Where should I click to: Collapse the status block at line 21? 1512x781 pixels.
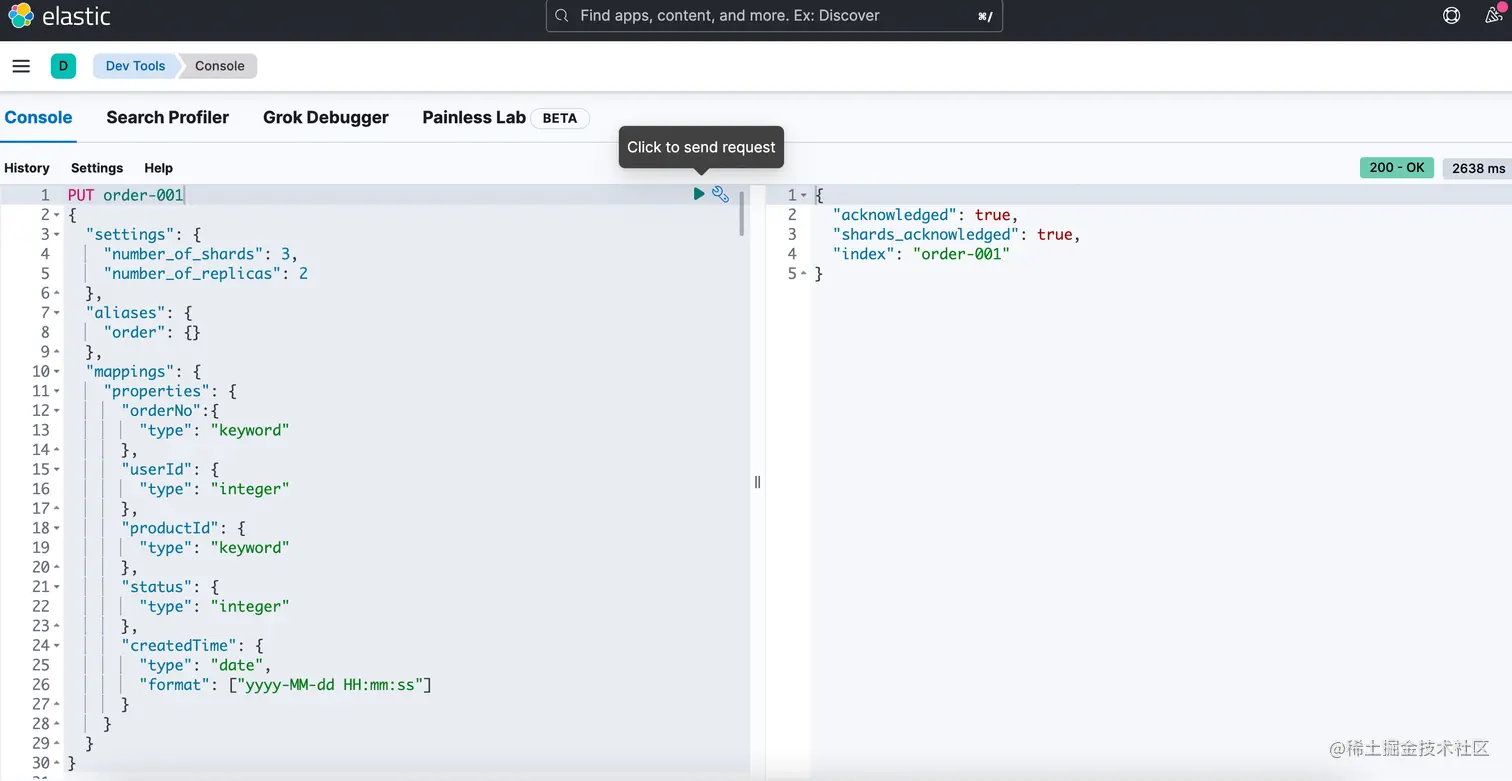[56, 587]
